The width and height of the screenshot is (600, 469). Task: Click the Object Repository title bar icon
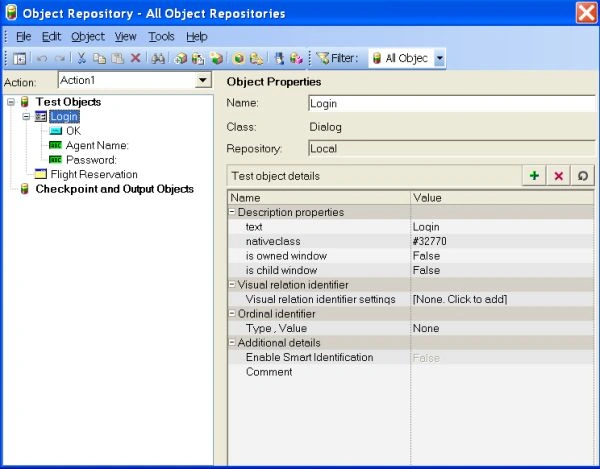(11, 12)
